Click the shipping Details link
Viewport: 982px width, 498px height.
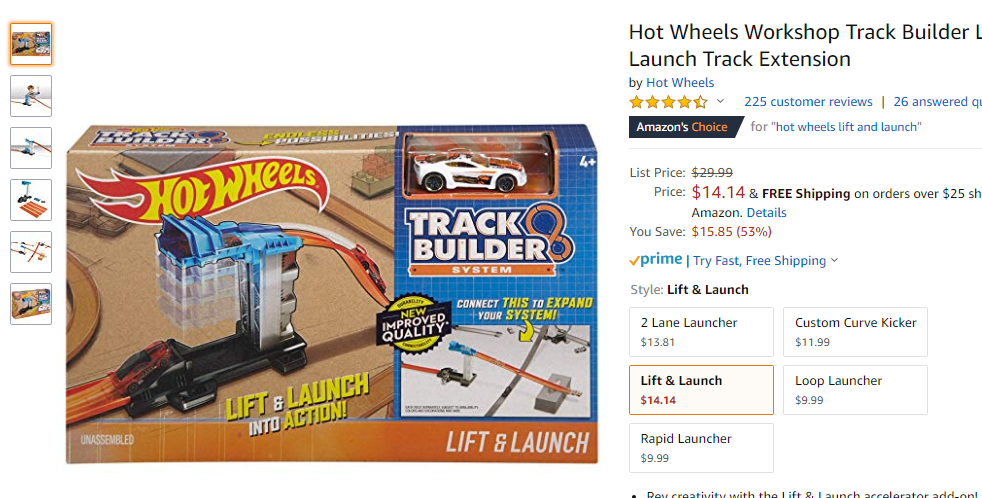[x=766, y=212]
